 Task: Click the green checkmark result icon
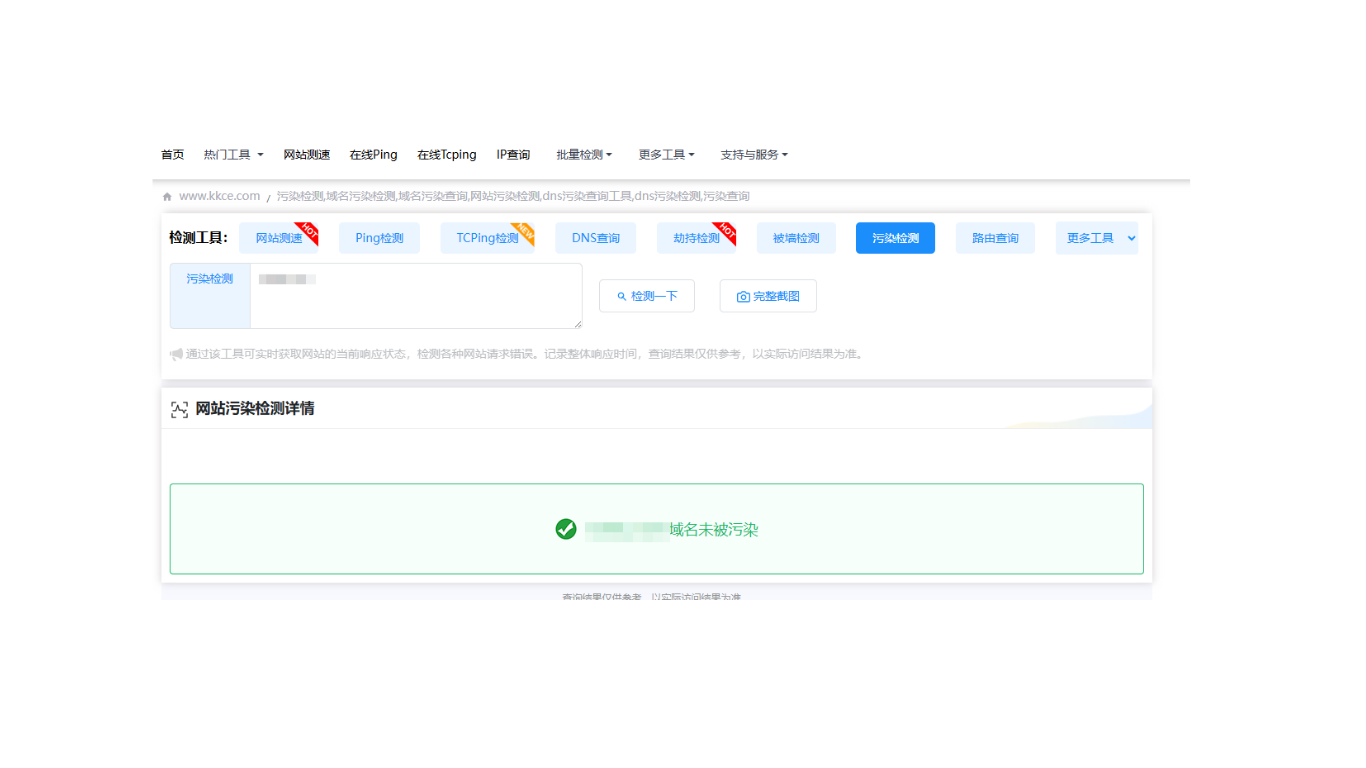(566, 529)
